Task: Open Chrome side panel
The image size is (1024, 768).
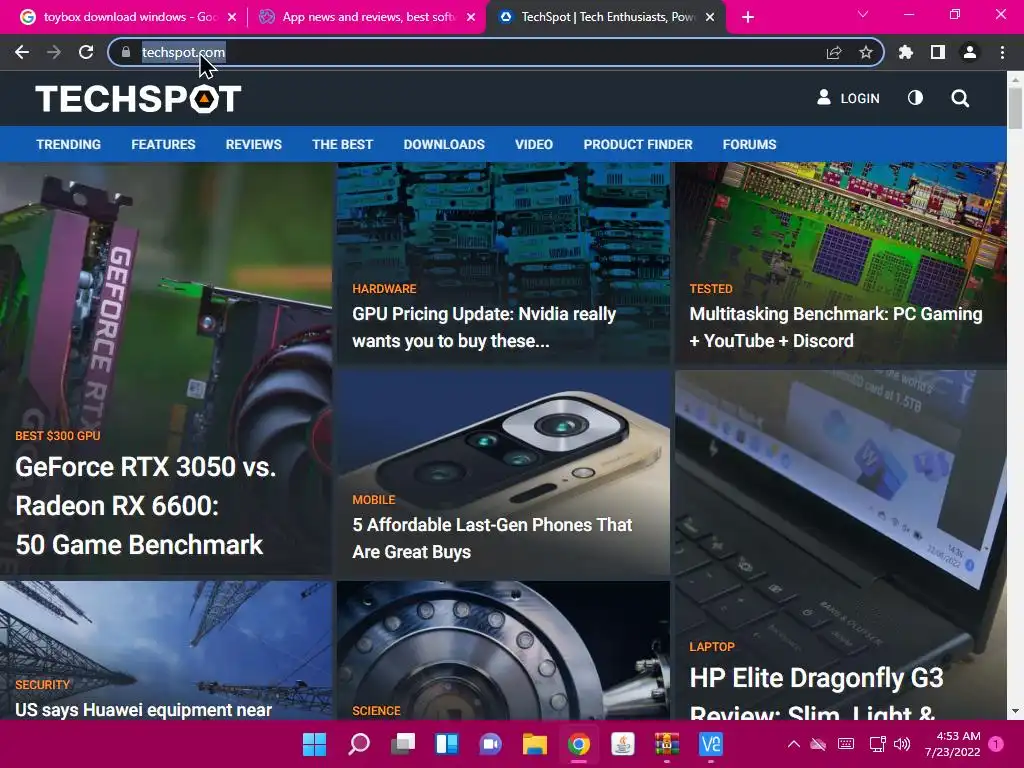Action: (938, 52)
